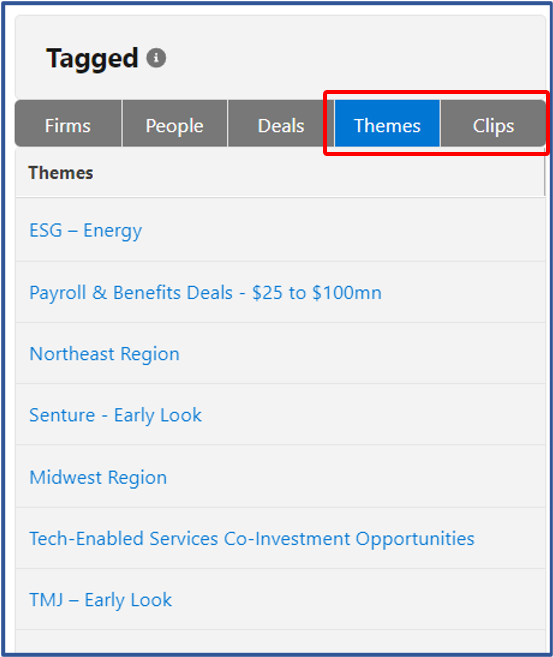553x657 pixels.
Task: Open the People tab
Action: pos(175,124)
